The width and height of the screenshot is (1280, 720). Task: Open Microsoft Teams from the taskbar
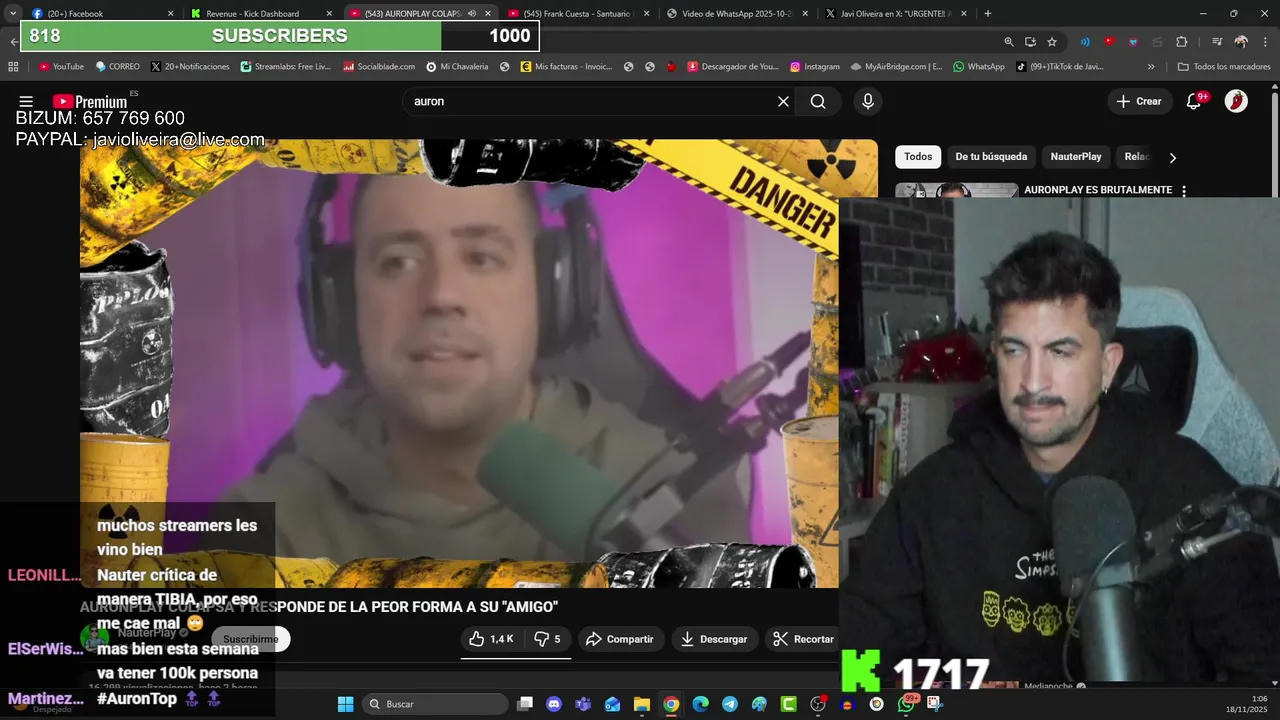click(583, 704)
